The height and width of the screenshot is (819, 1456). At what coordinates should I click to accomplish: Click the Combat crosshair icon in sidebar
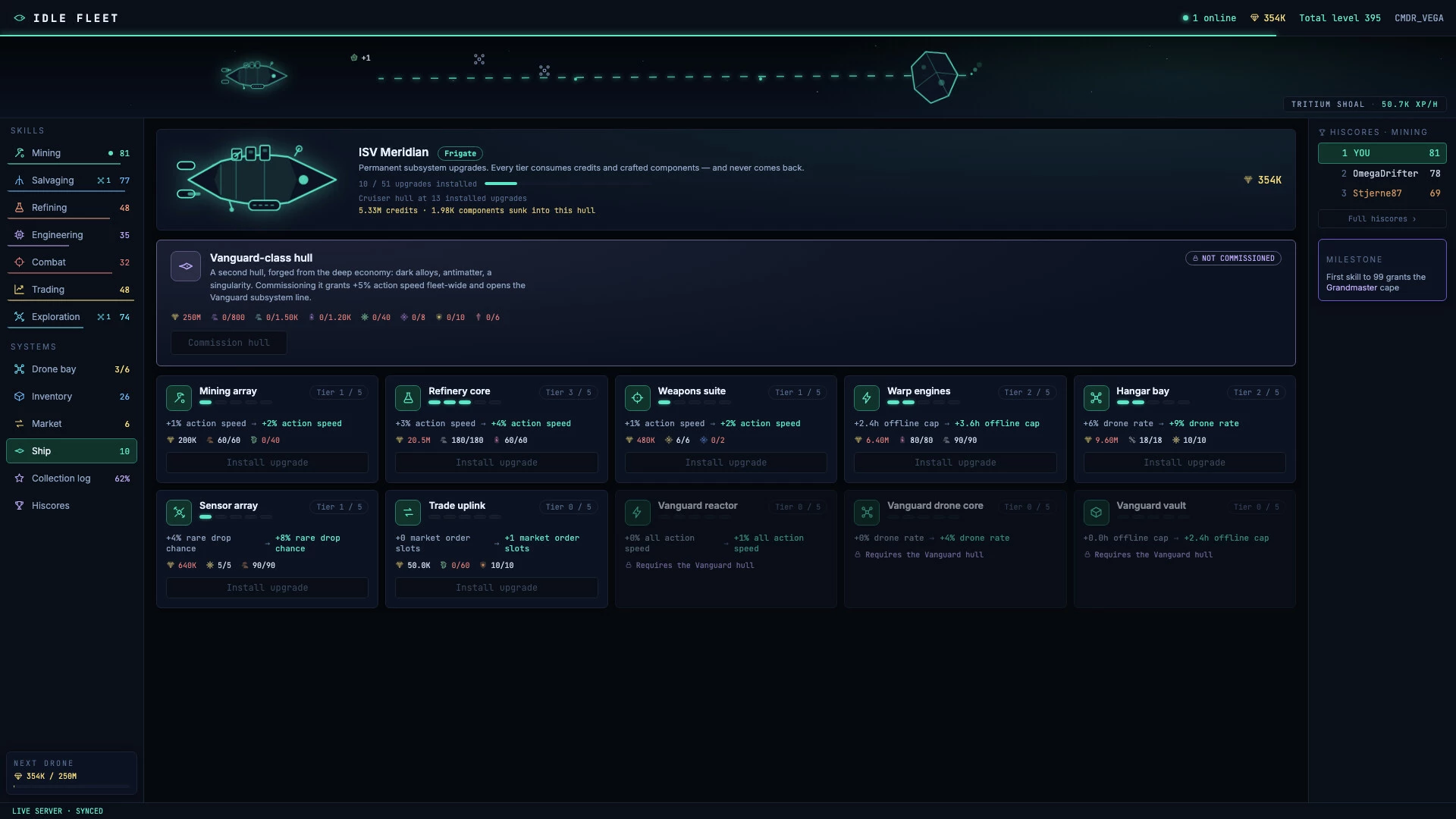(19, 262)
